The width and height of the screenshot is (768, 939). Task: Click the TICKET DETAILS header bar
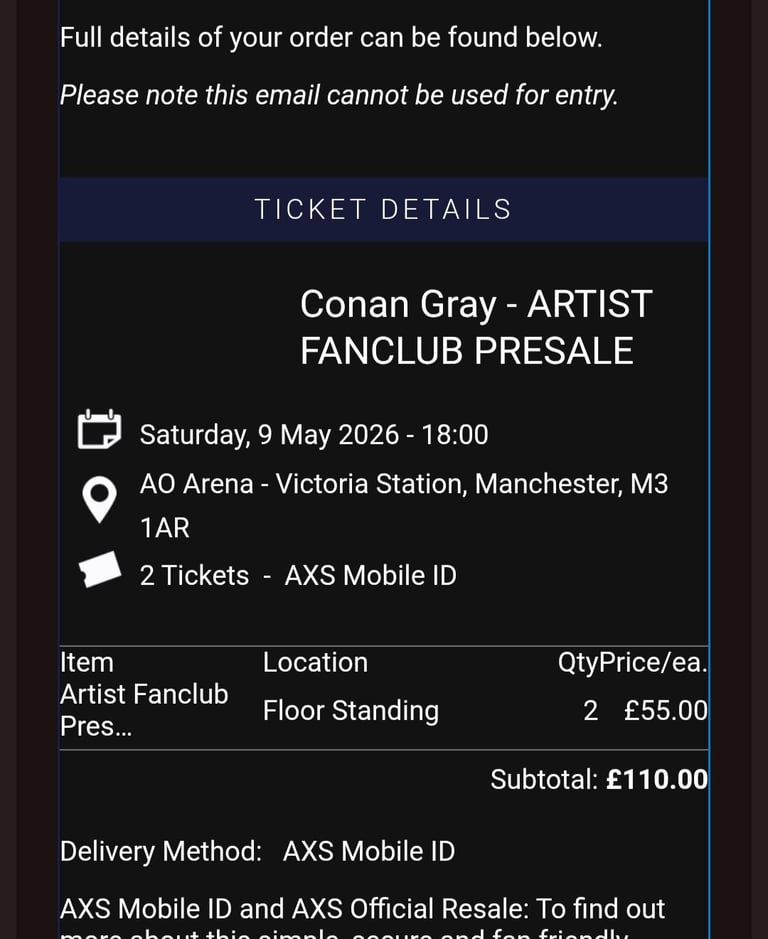[x=383, y=210]
